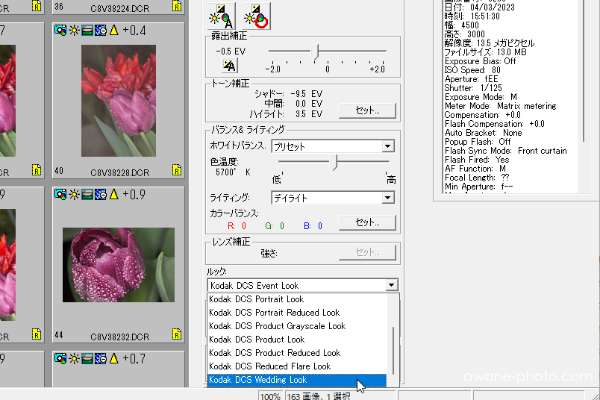Click the G 0 color balance value
Screen dimensions: 600x400
pos(275,226)
